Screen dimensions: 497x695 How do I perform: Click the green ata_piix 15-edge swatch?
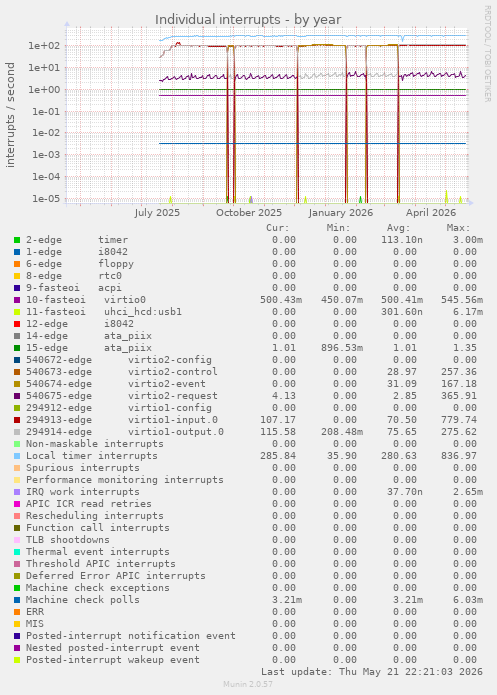coord(17,348)
